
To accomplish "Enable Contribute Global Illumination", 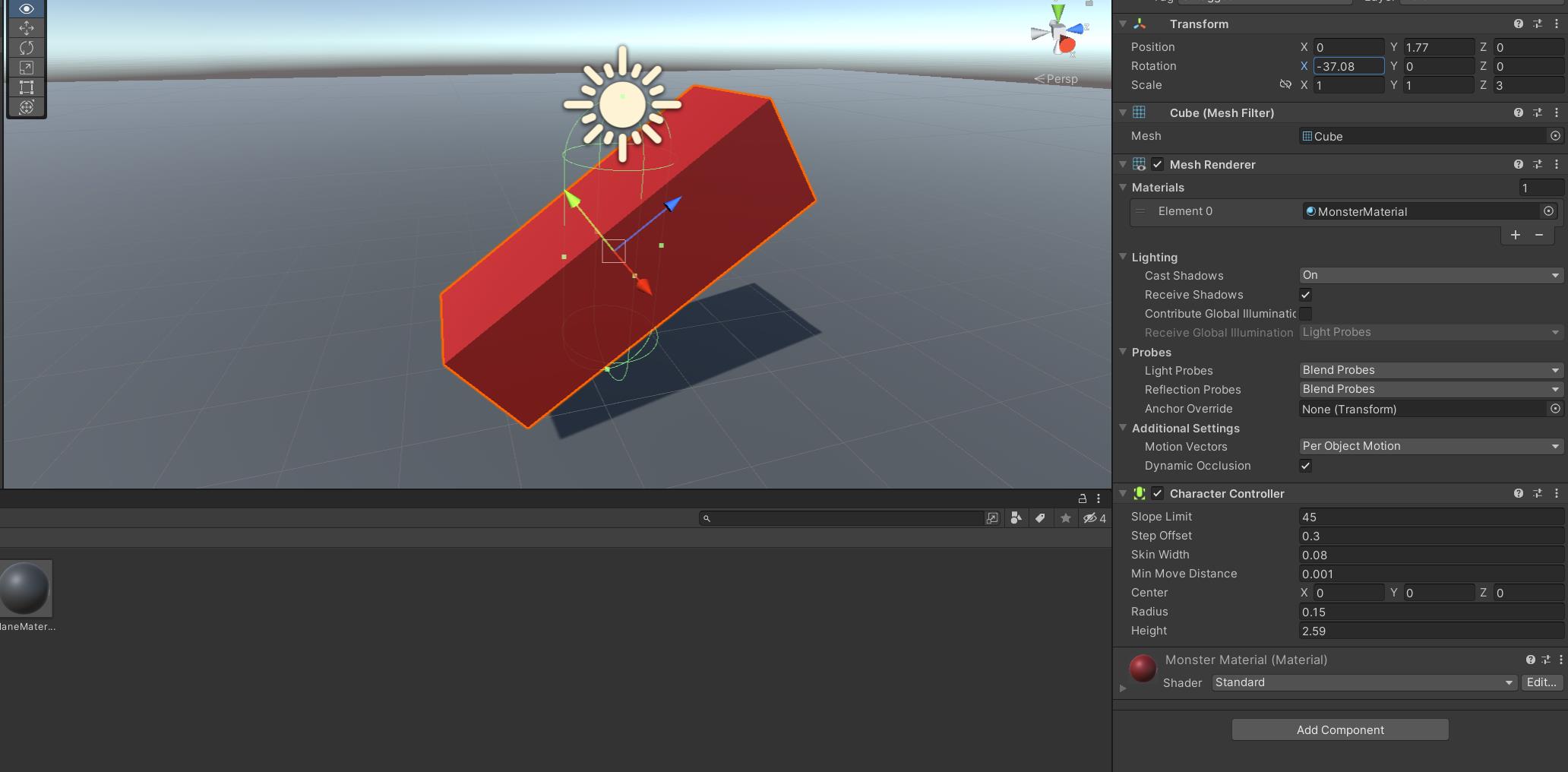I will (x=1306, y=313).
